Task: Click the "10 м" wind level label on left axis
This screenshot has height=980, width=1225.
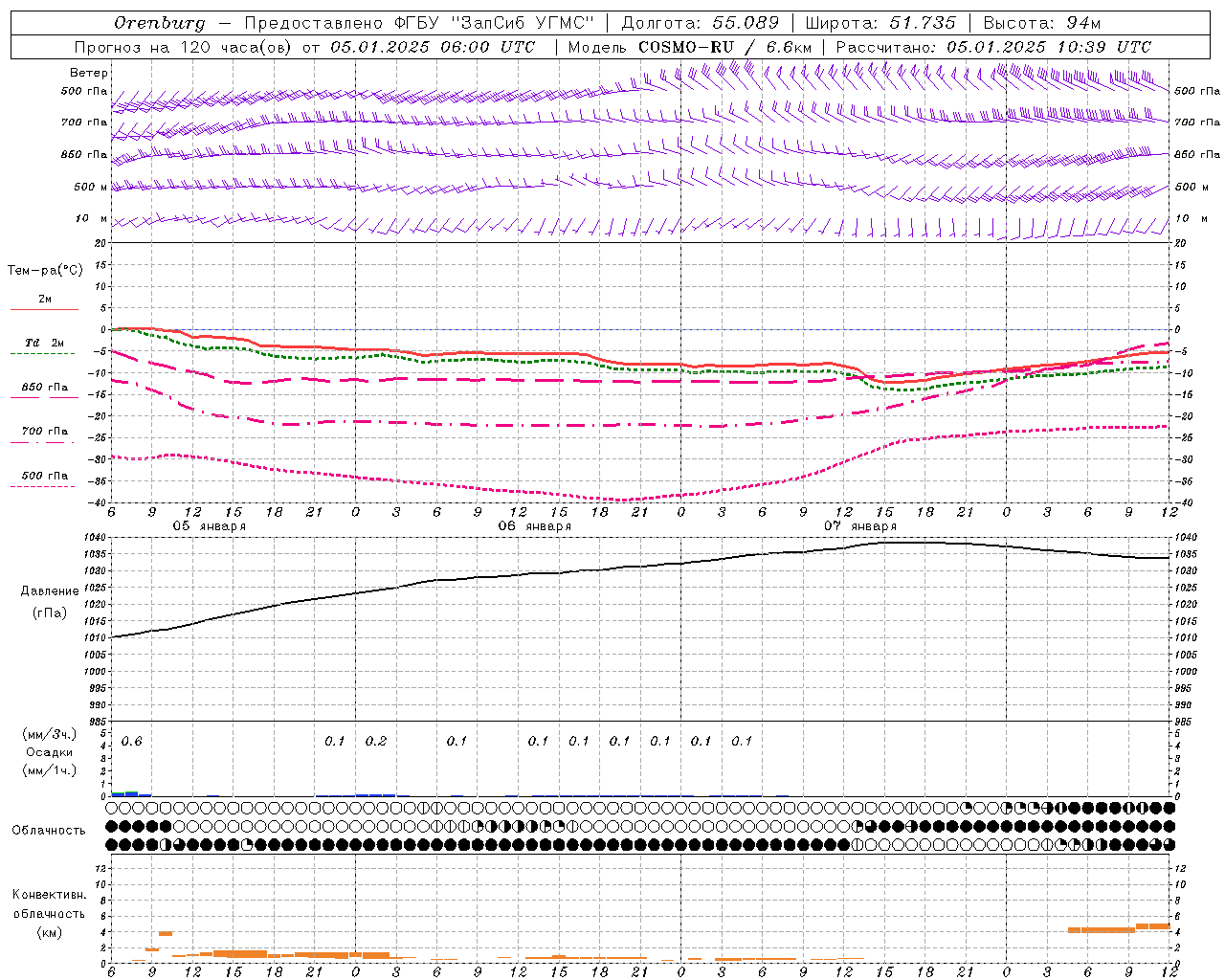Action: click(x=92, y=218)
